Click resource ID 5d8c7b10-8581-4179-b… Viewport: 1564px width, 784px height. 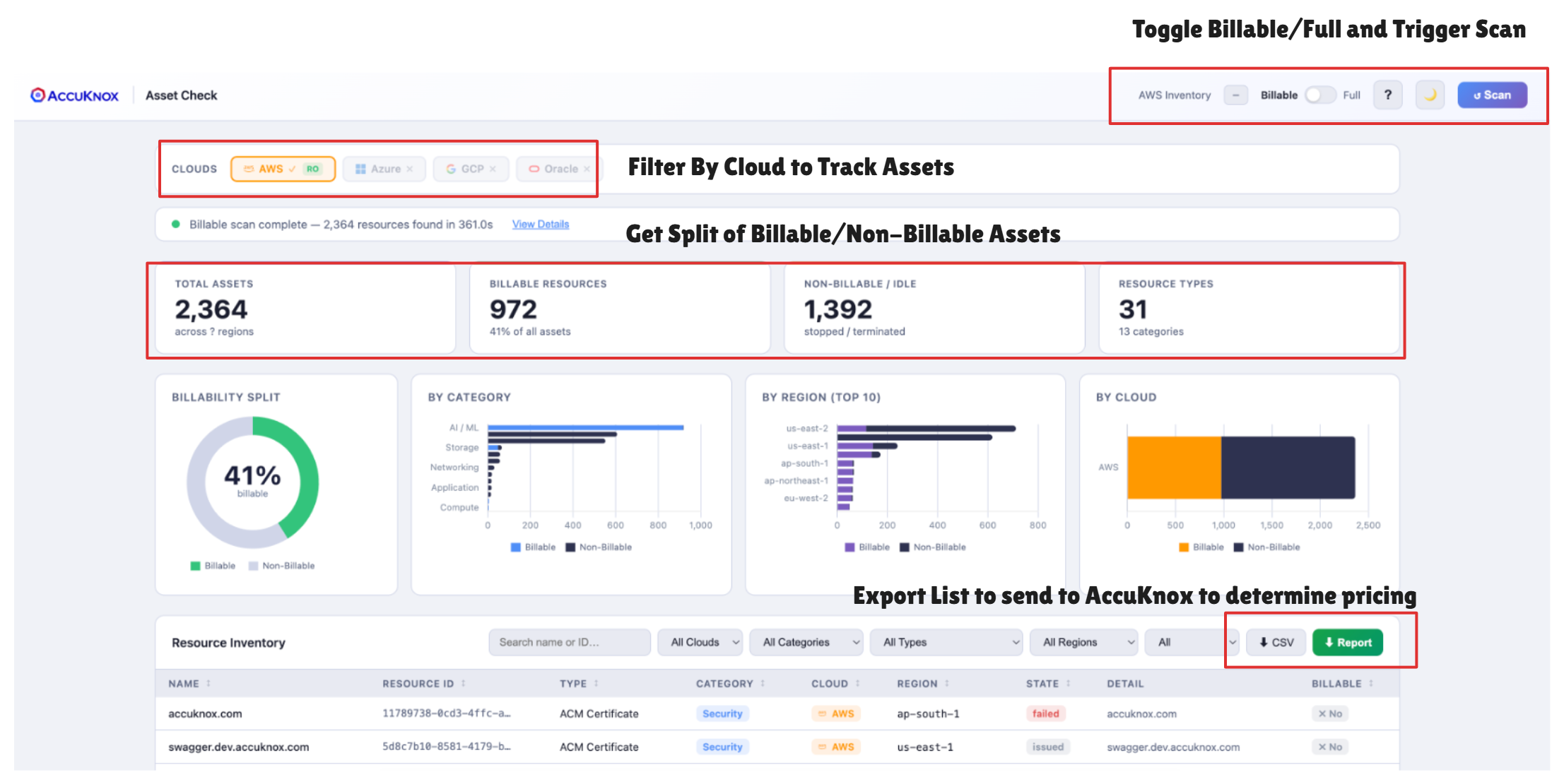[447, 747]
